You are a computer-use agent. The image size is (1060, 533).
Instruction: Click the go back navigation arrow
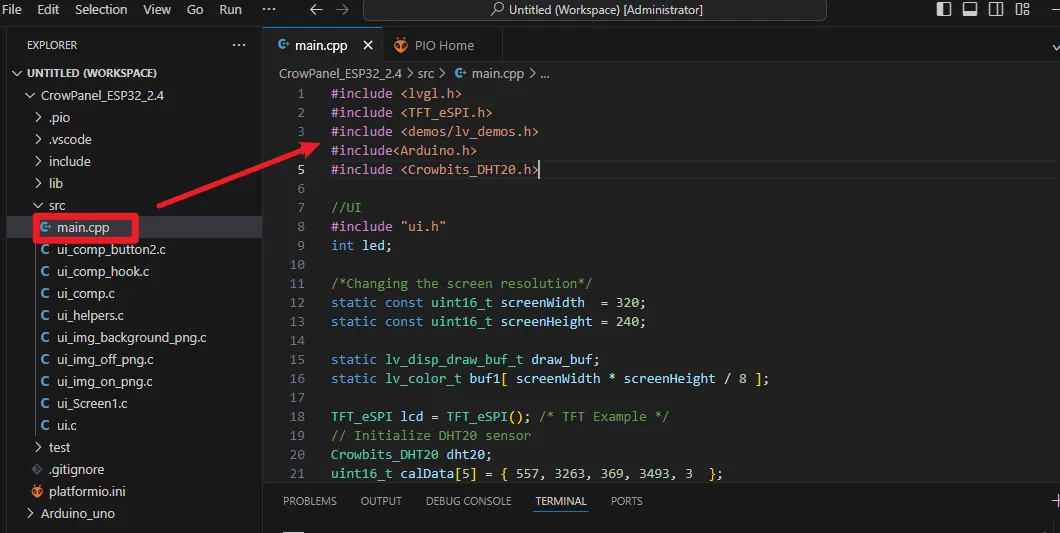point(316,10)
